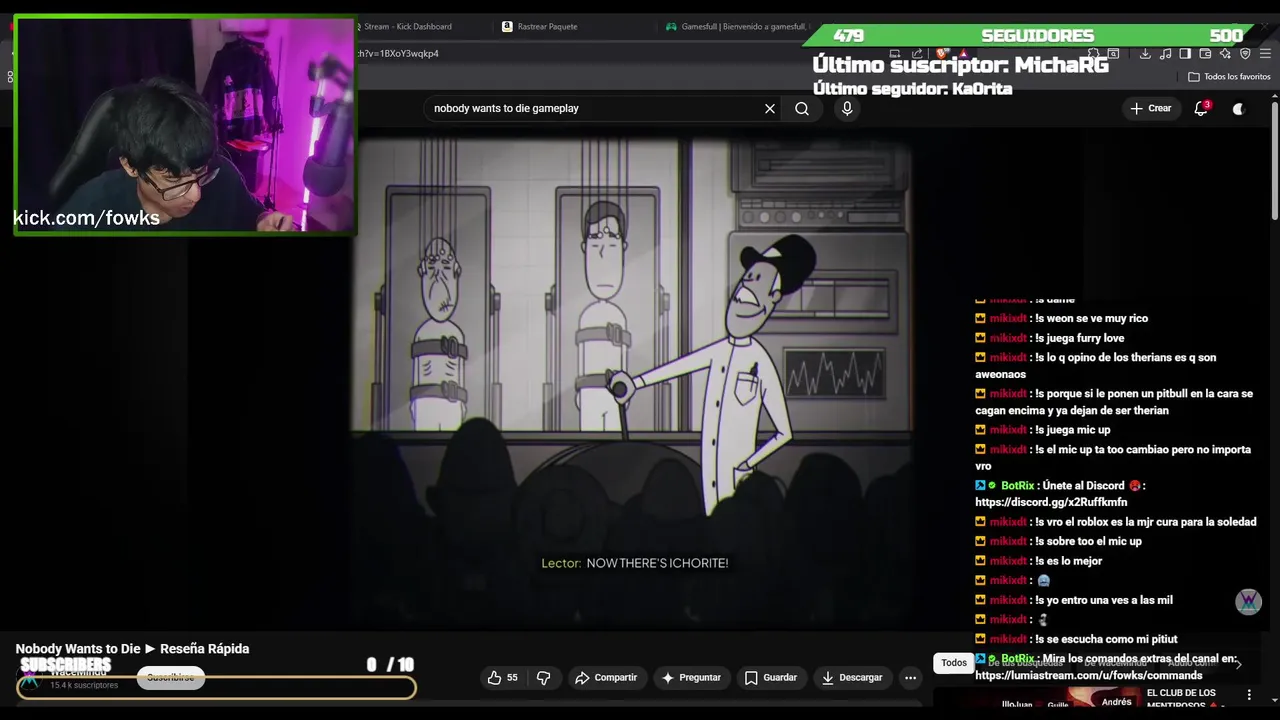Open more actions three-dot menu below video
Image resolution: width=1280 pixels, height=720 pixels.
tap(910, 677)
